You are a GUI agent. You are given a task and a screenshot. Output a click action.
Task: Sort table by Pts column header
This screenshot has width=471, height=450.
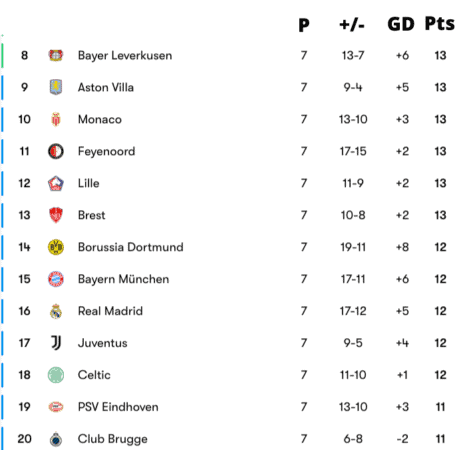[x=440, y=24]
